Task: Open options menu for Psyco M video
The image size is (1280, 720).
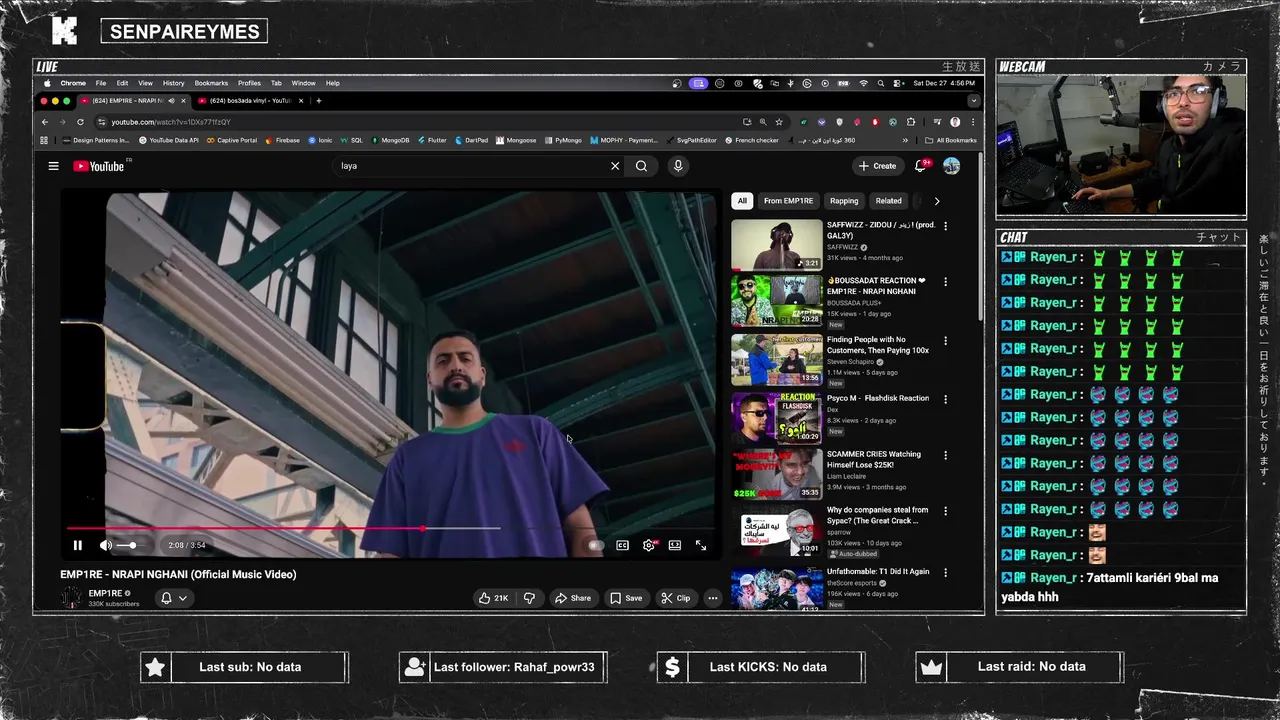Action: coord(946,399)
